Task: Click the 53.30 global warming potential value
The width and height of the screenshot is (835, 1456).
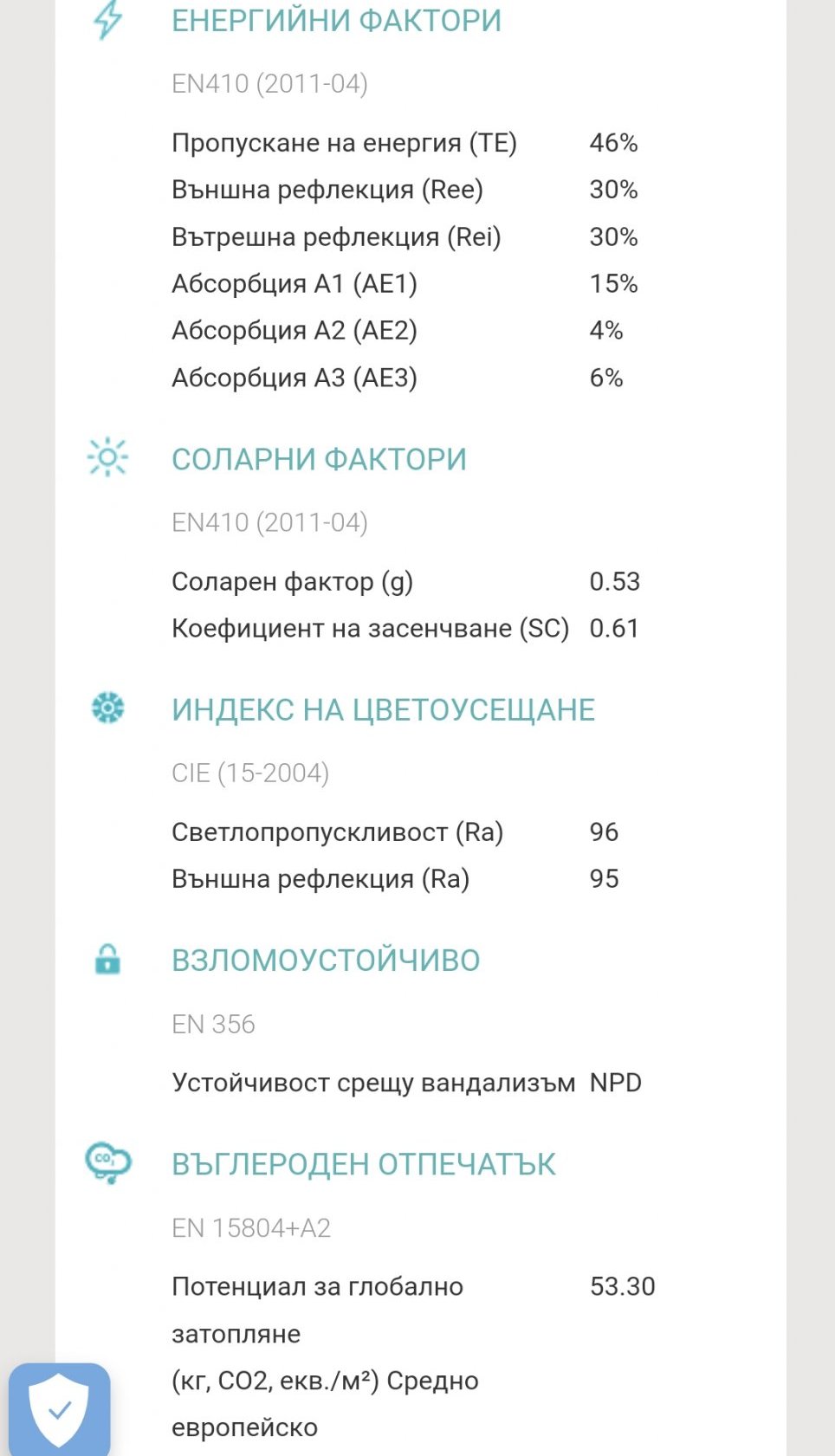Action: tap(622, 1286)
